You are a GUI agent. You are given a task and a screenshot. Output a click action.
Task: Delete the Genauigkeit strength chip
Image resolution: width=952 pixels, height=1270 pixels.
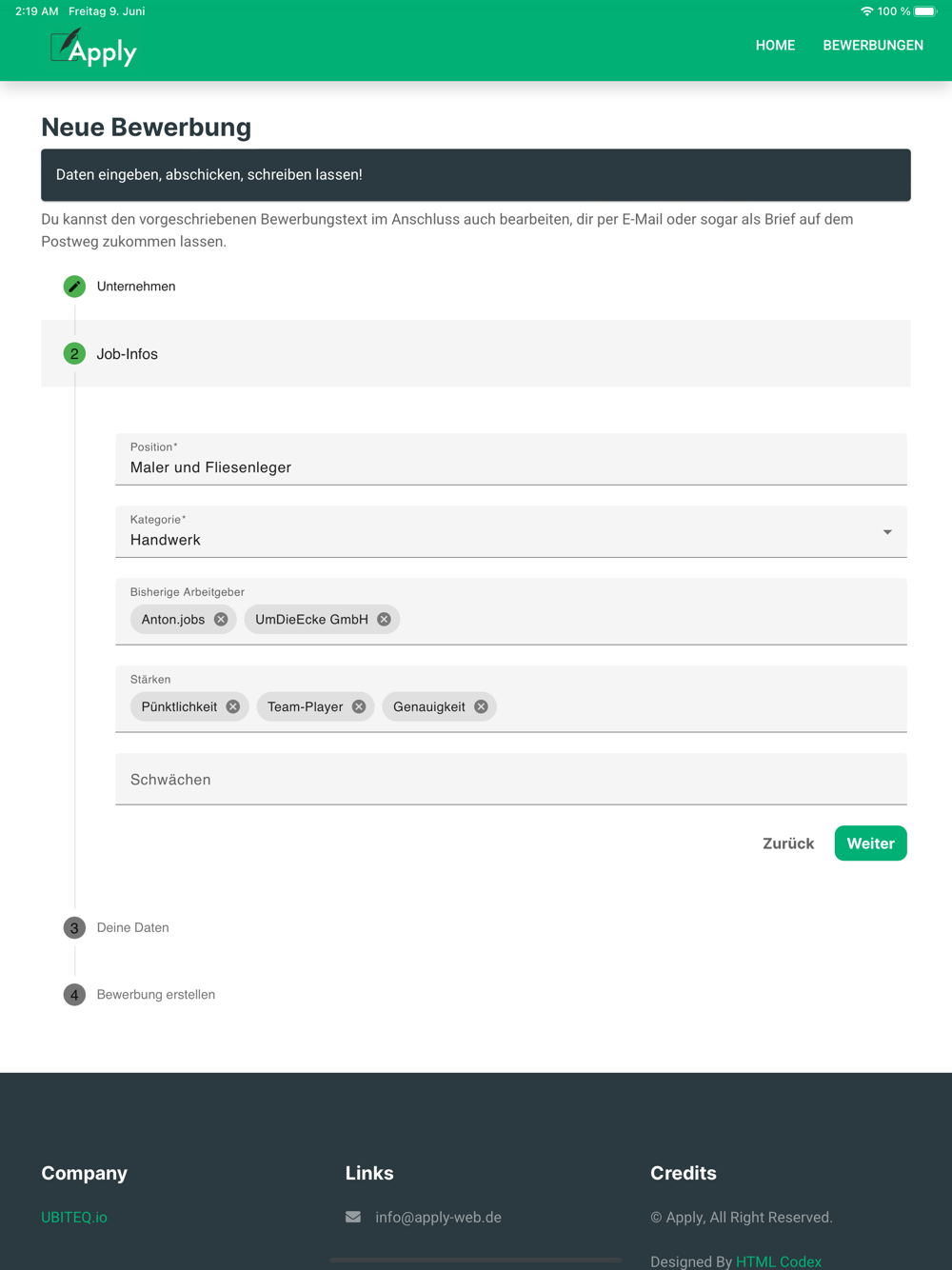coord(481,706)
